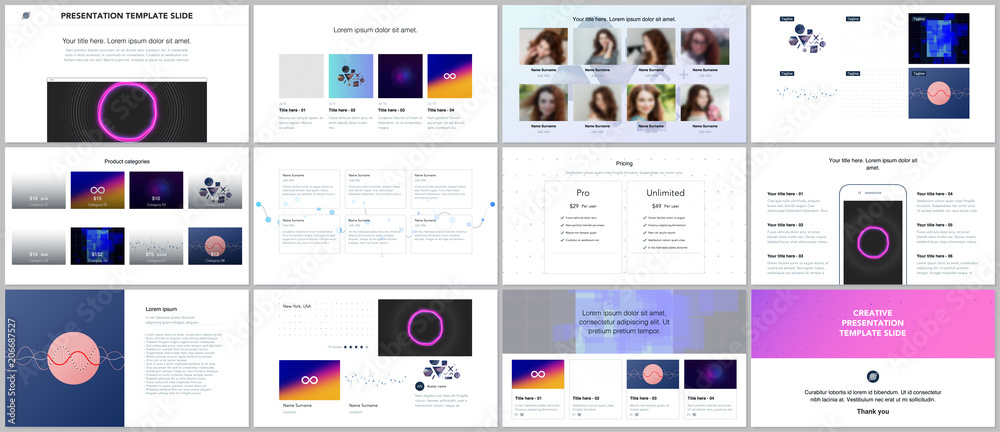Image resolution: width=1000 pixels, height=432 pixels.
Task: Click the CREATIVE PRESENTATION TEMPLATE SLIDE pink title
Action: point(872,324)
